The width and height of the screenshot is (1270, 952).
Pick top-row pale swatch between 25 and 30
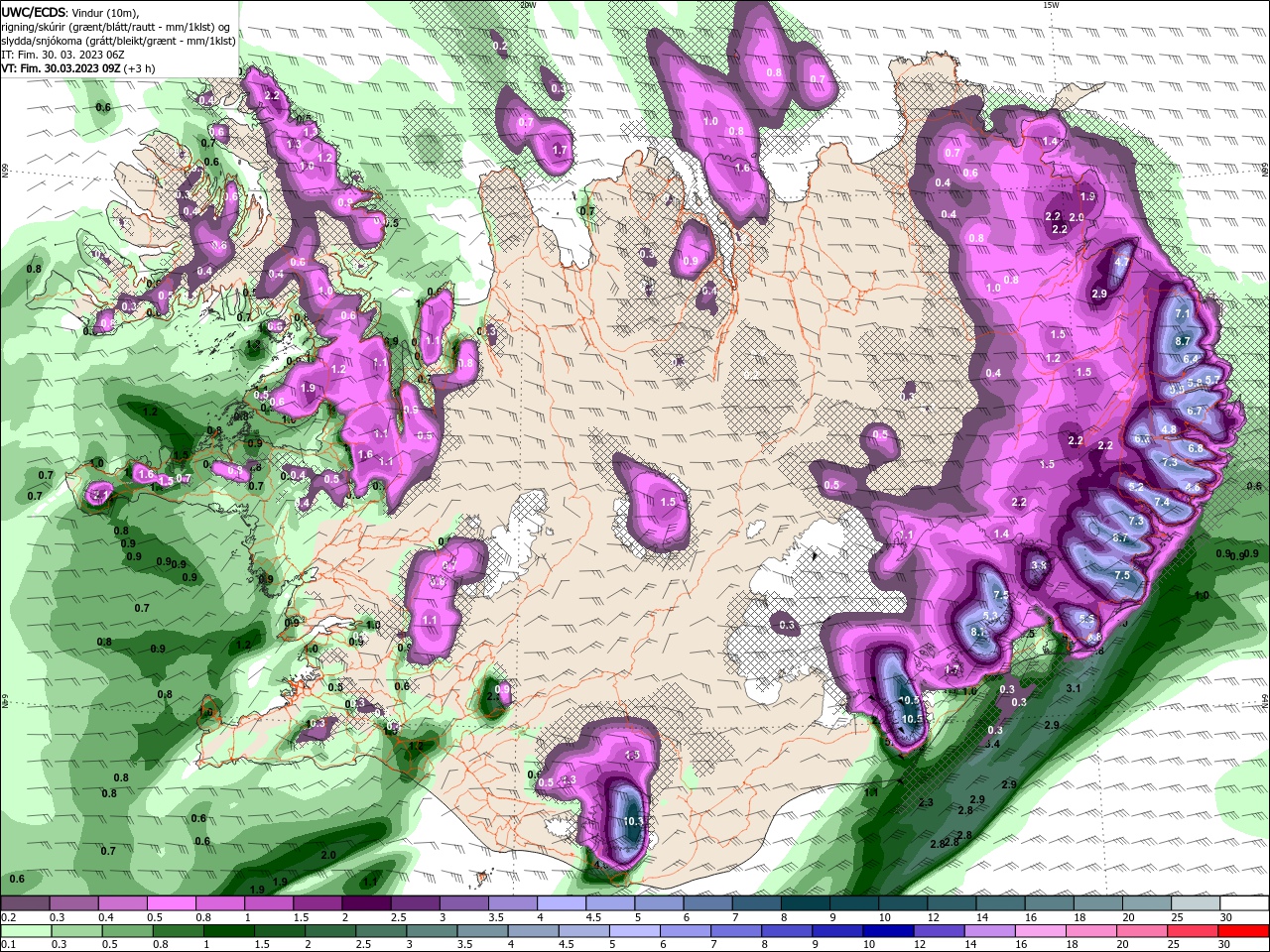click(1196, 903)
